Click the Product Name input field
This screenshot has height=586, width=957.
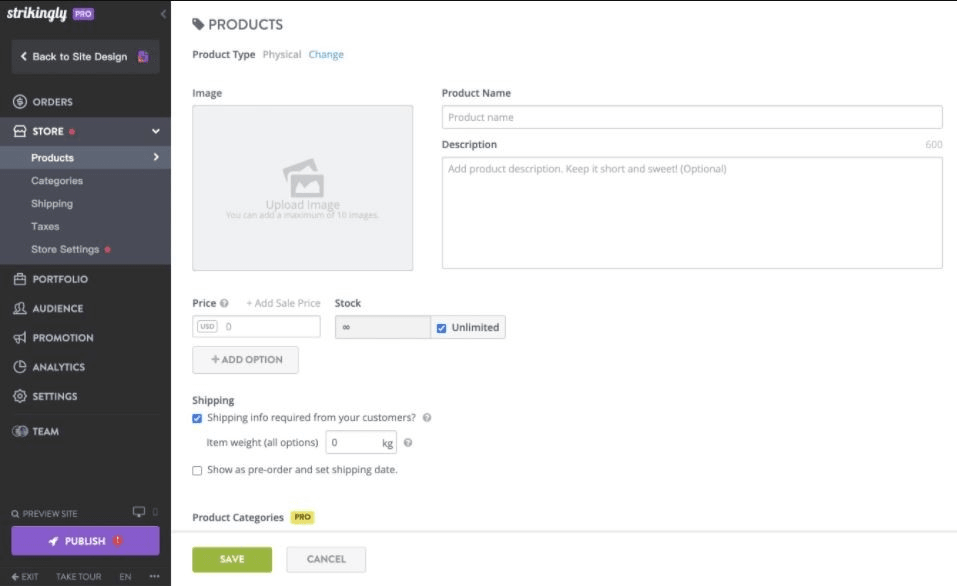pos(691,117)
